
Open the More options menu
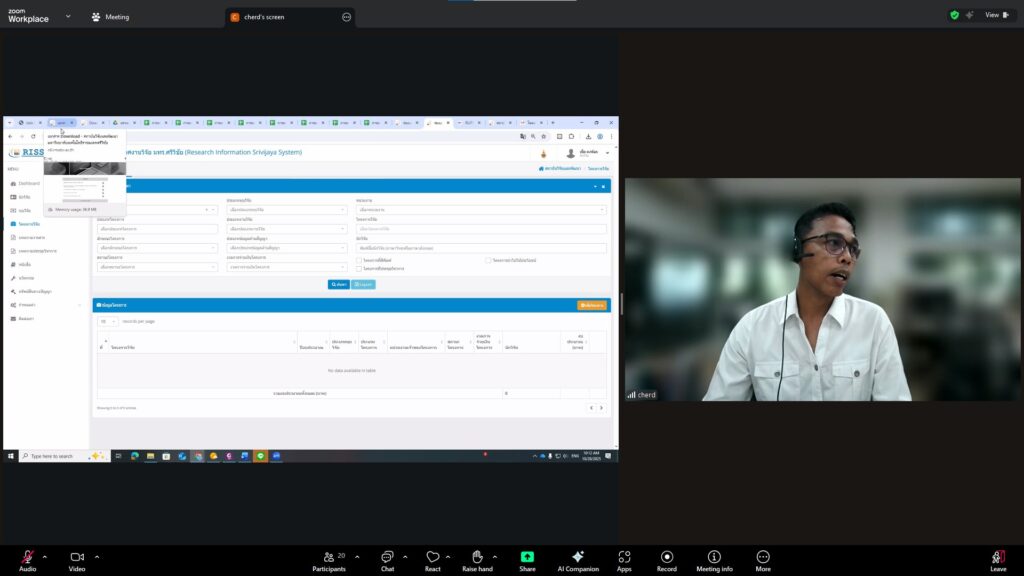[763, 557]
